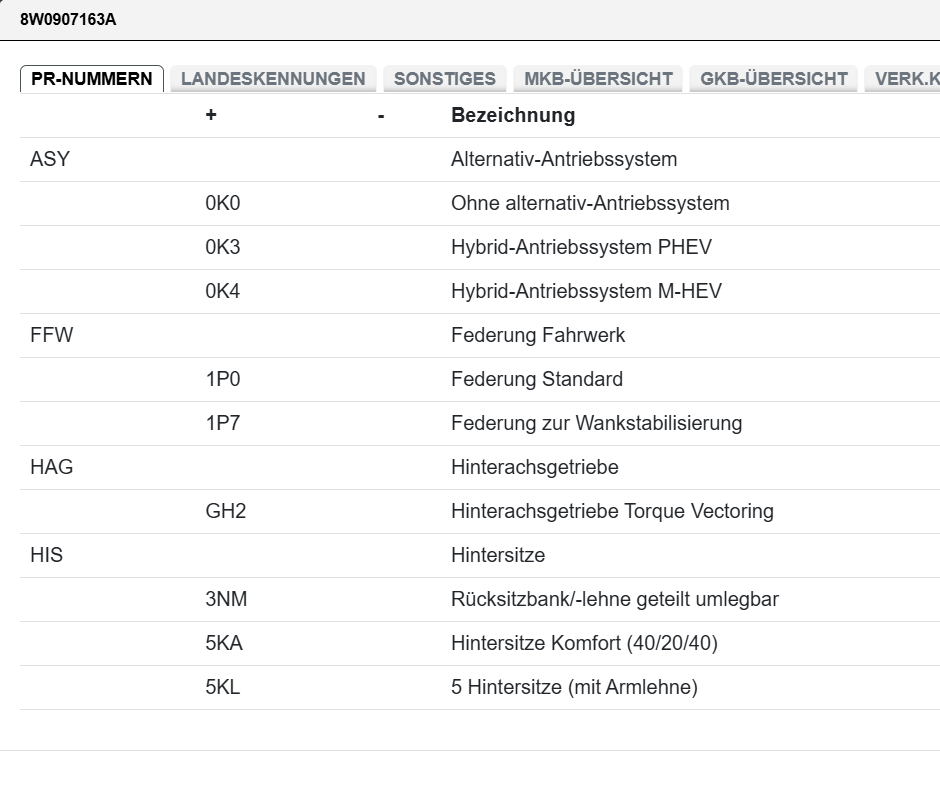Click the 0K0 PR number

click(223, 203)
